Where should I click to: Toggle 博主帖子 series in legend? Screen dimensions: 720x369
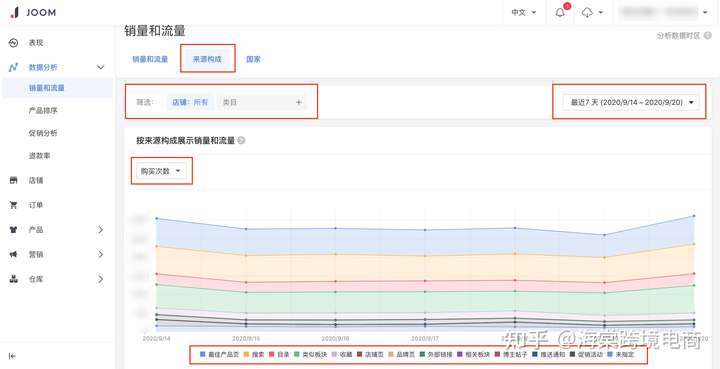click(x=510, y=354)
